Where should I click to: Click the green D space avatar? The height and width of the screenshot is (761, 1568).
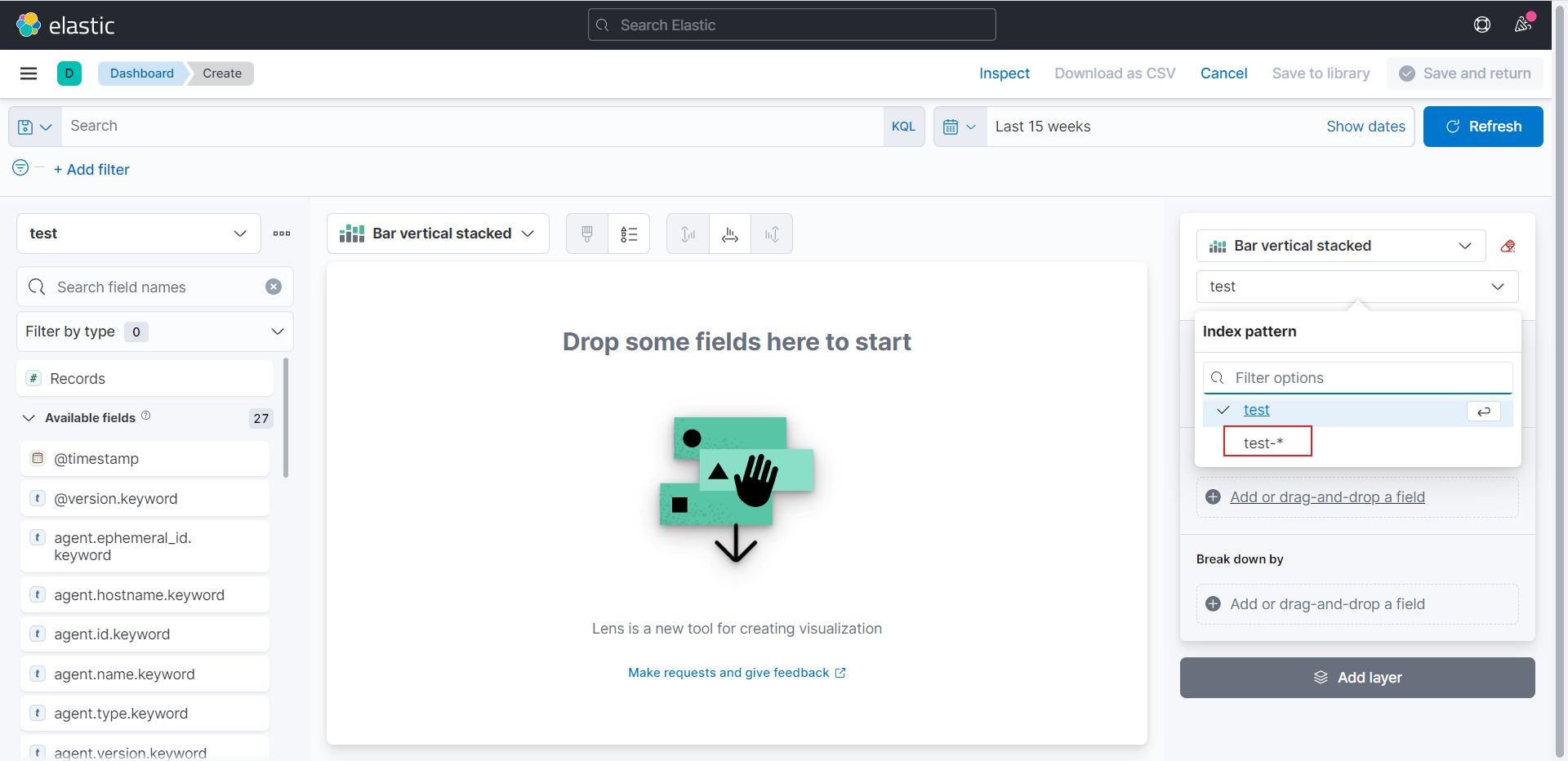[69, 73]
